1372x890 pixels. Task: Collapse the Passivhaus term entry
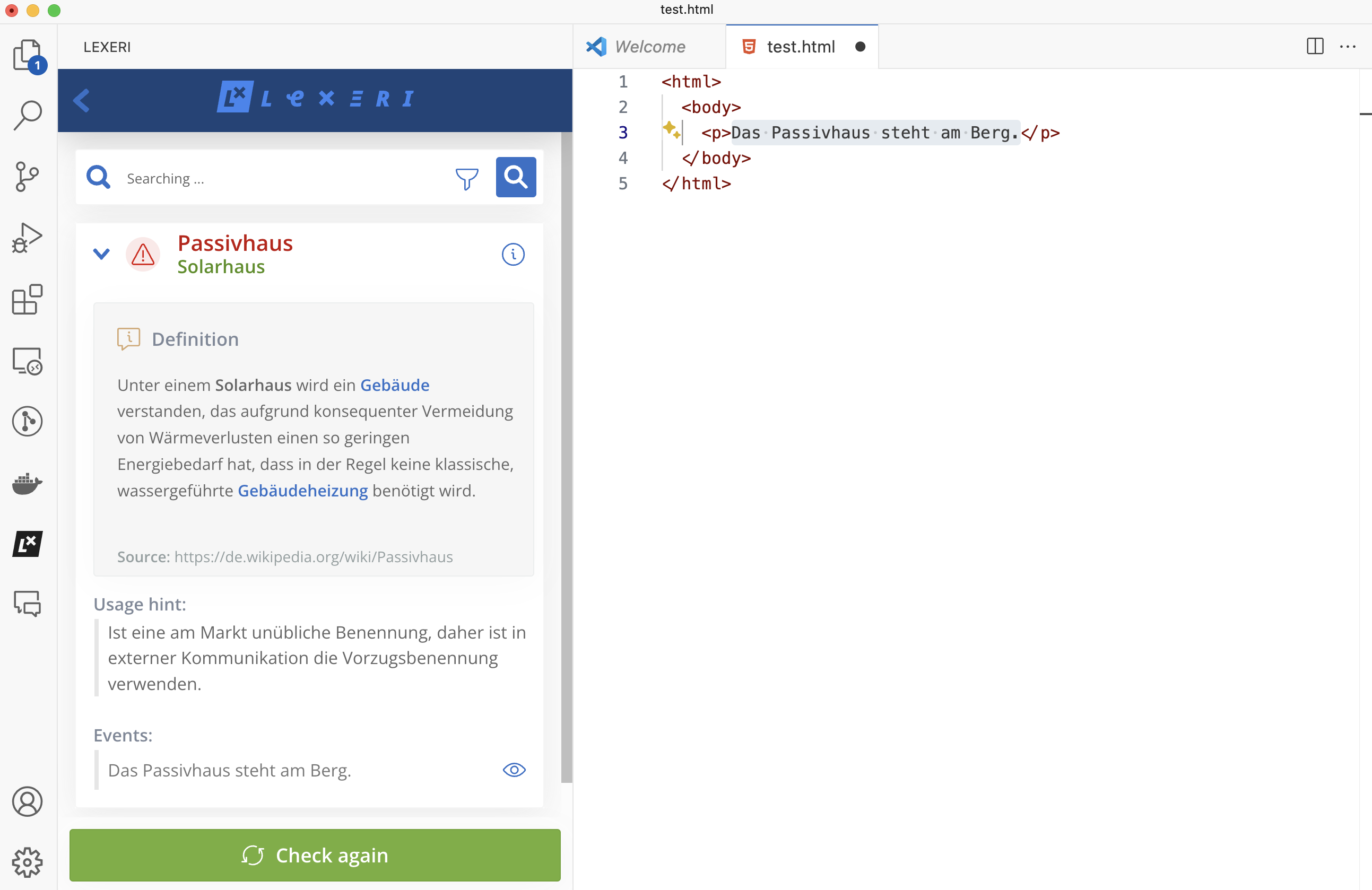(101, 254)
